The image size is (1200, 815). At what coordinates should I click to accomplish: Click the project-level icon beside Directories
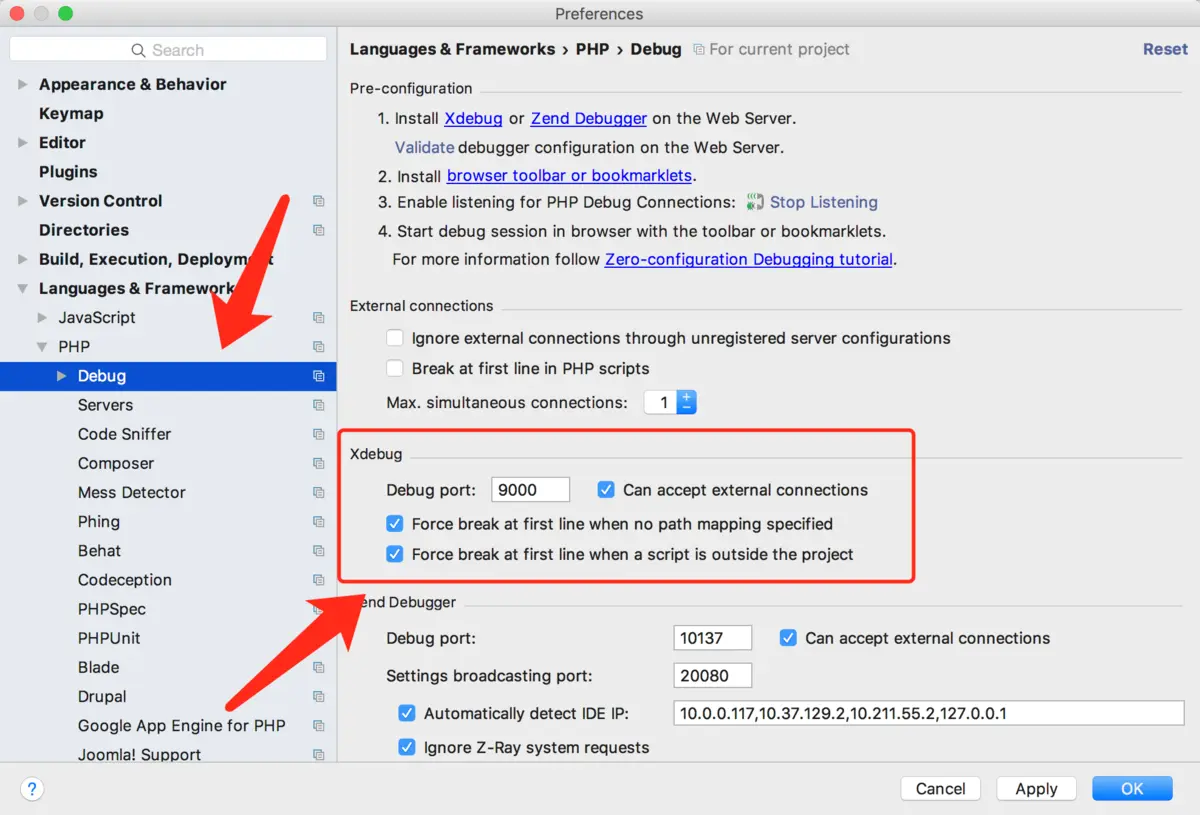318,230
